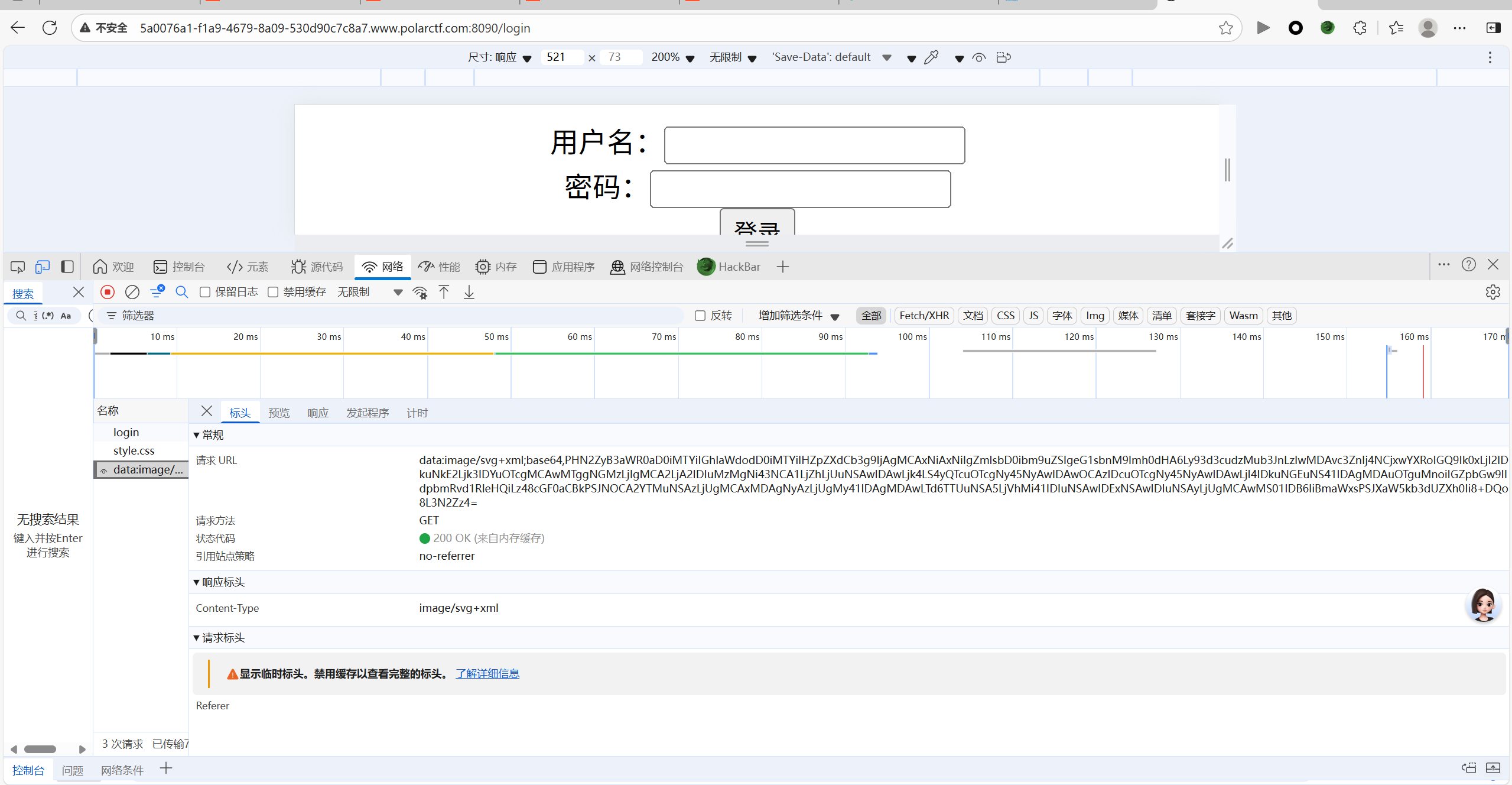
Task: Enable the 保留日志 checkbox
Action: pos(205,292)
